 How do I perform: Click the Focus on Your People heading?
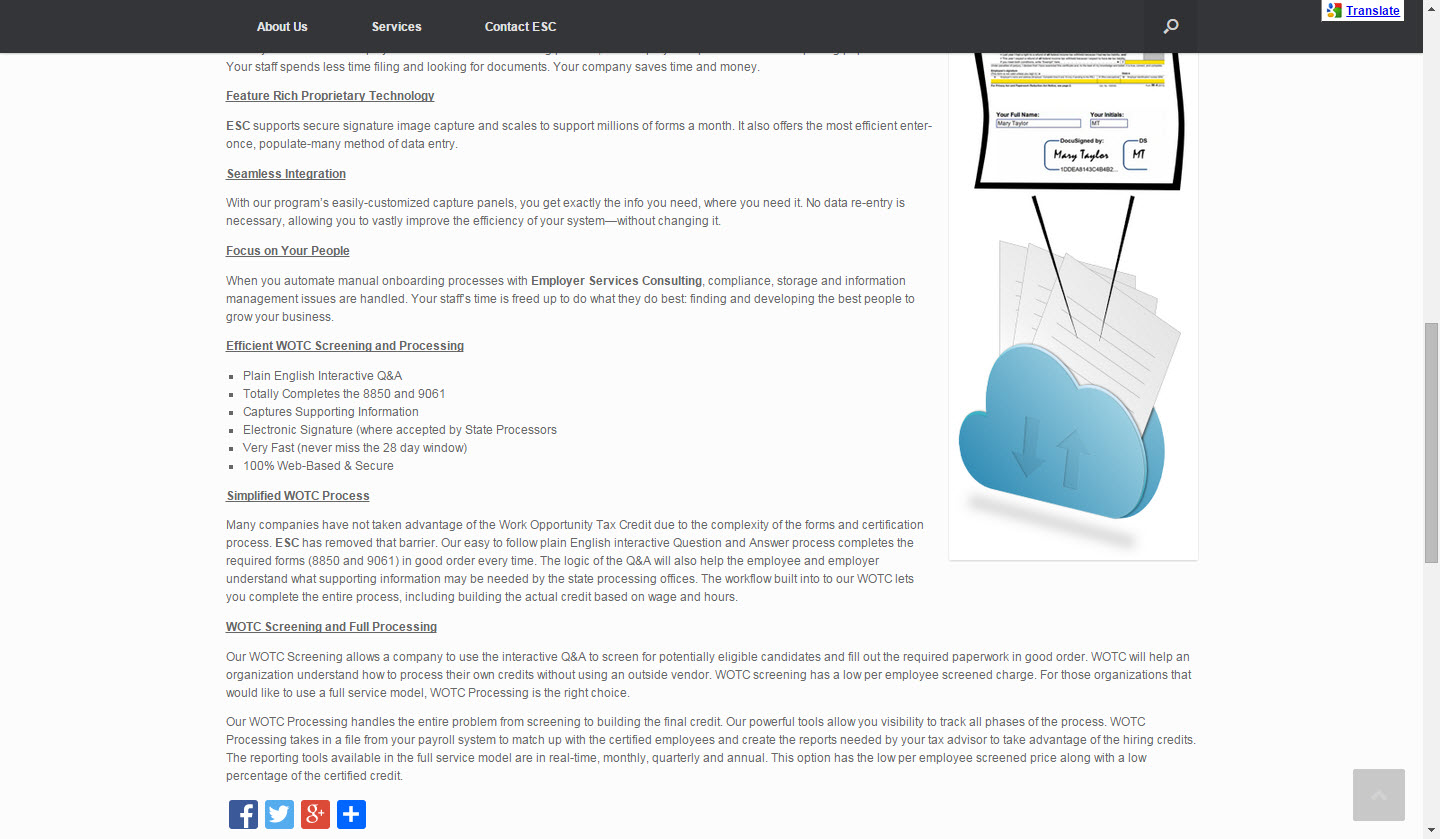(x=288, y=251)
